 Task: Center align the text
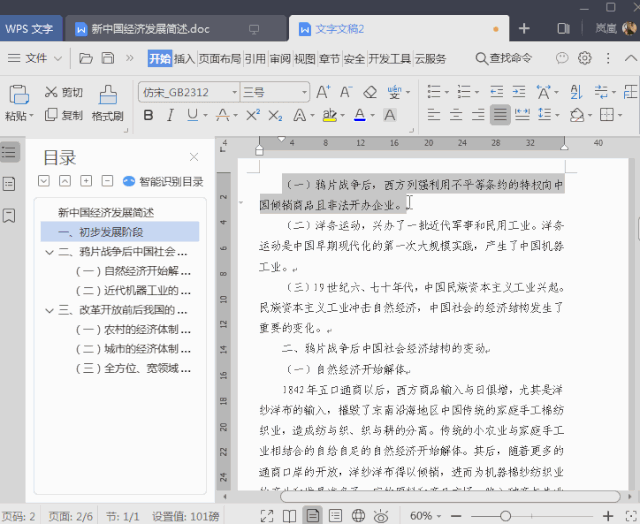[x=456, y=115]
